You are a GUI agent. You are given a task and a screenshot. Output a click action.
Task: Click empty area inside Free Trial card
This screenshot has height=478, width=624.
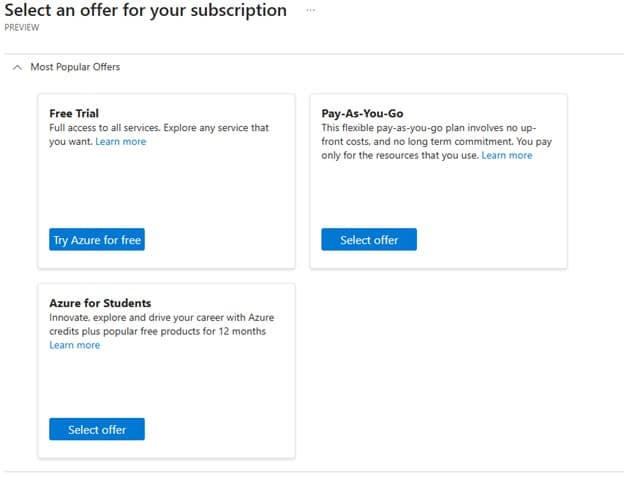click(x=165, y=190)
